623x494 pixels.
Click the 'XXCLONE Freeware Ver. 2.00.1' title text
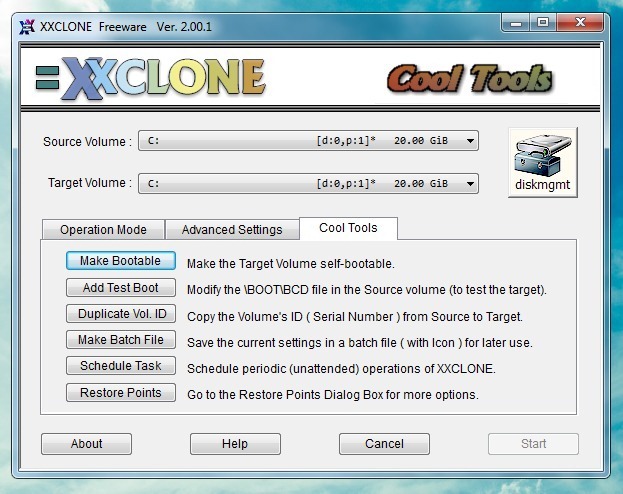point(126,27)
